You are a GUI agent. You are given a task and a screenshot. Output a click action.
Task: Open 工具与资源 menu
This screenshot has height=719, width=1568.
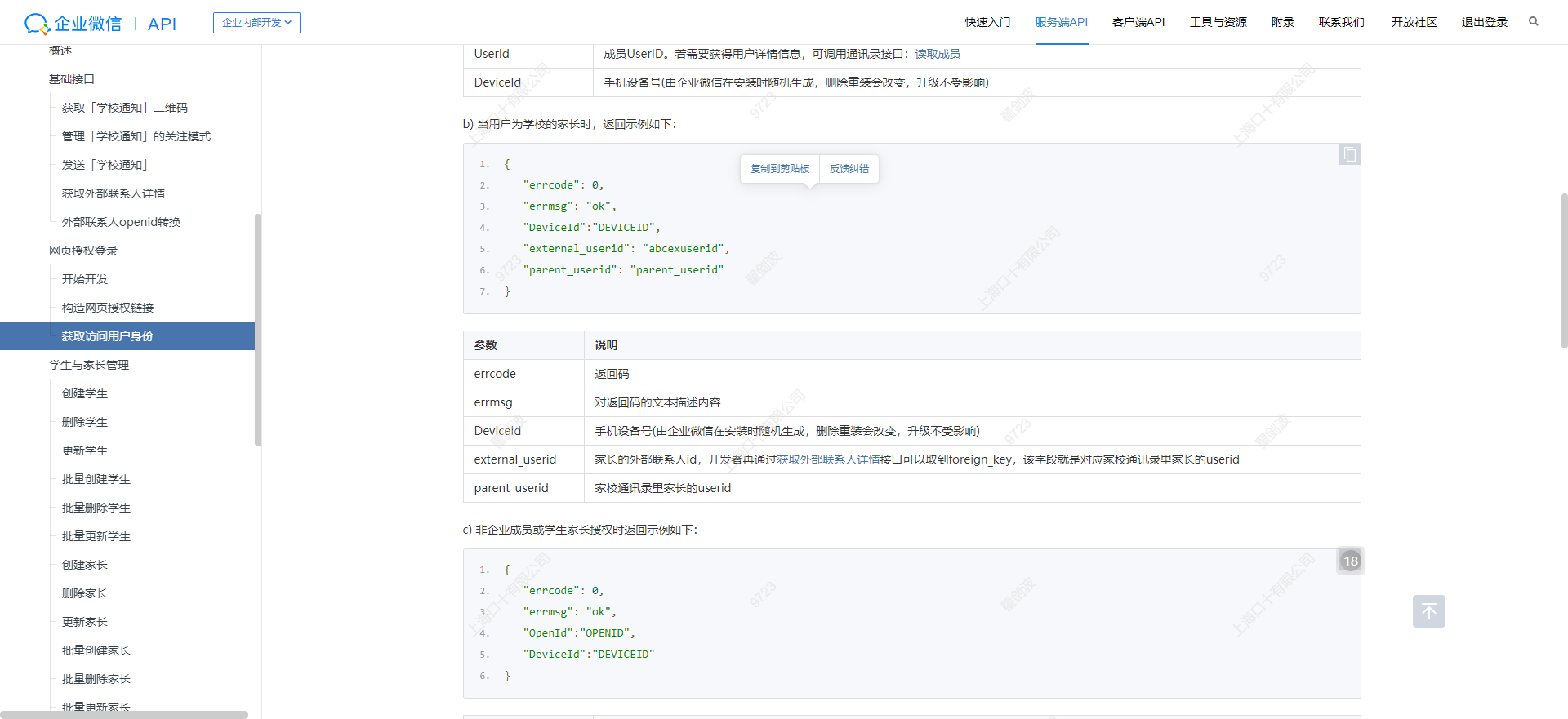click(1218, 22)
